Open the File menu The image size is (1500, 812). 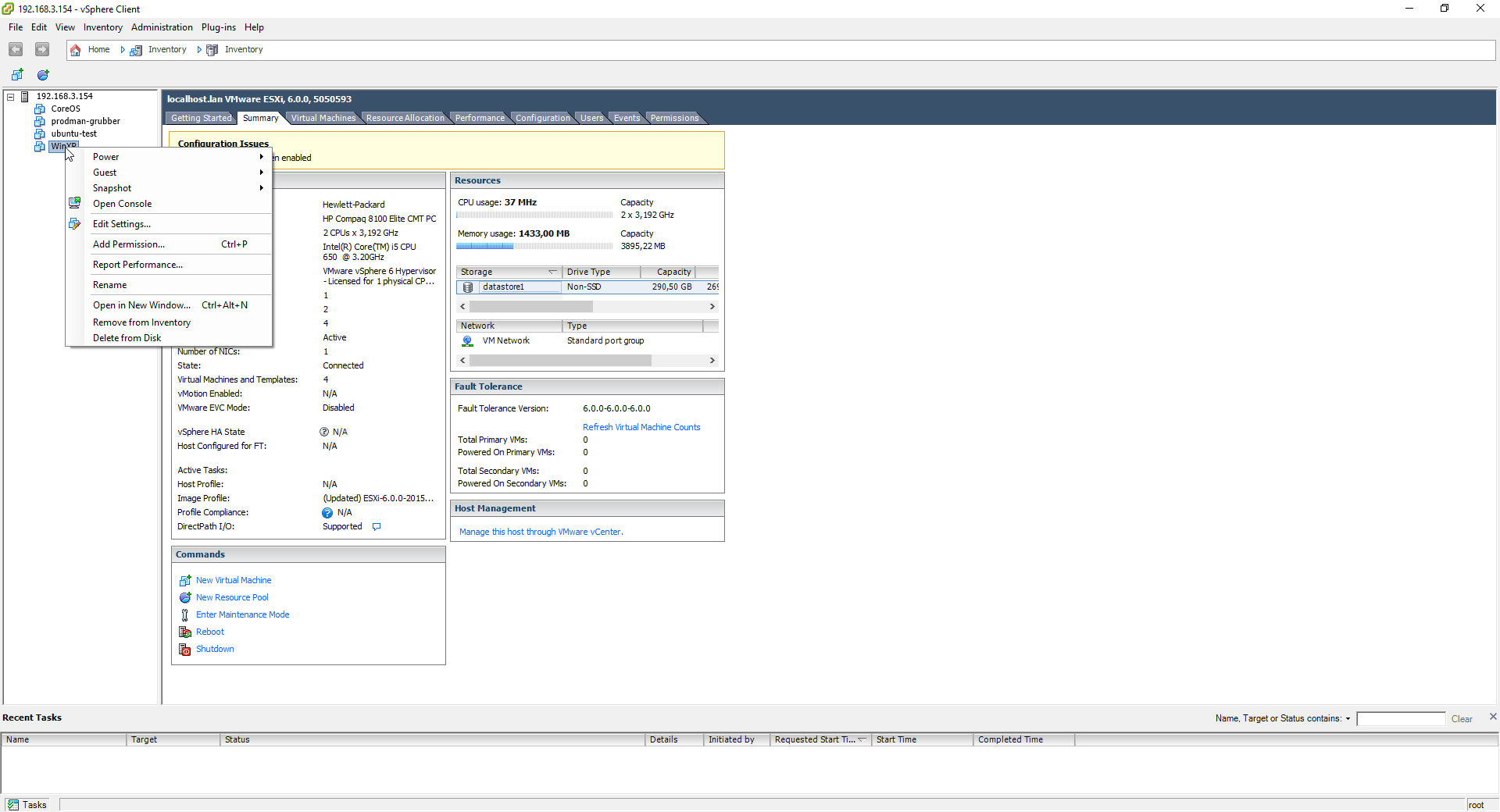[x=16, y=27]
